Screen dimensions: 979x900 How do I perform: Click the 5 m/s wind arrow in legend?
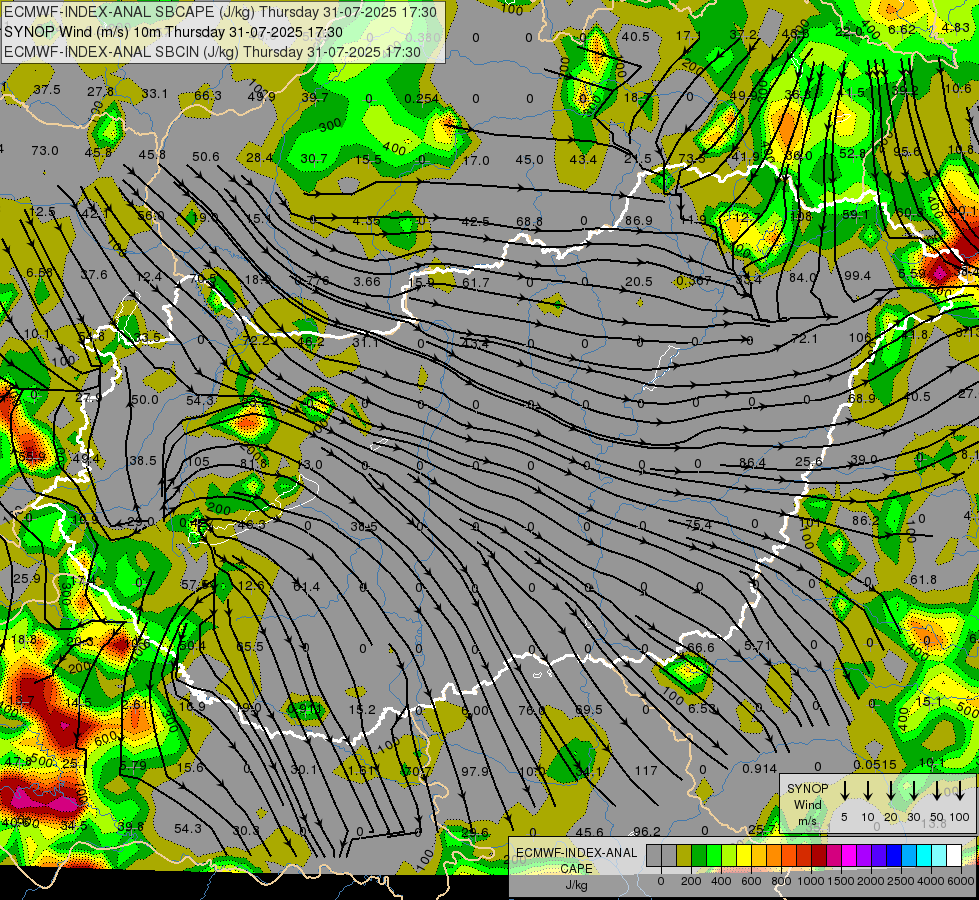tap(844, 791)
